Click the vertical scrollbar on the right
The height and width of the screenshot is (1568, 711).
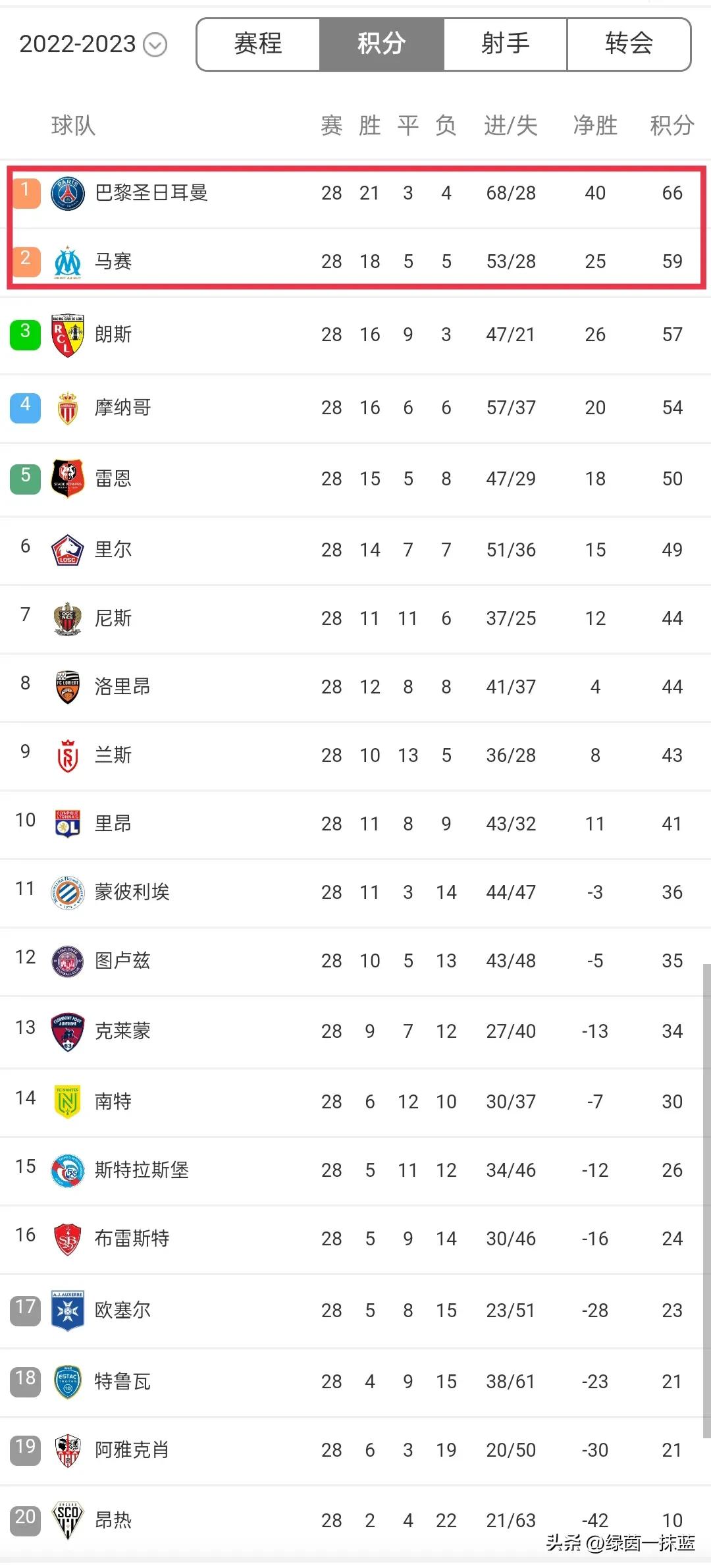706,1199
